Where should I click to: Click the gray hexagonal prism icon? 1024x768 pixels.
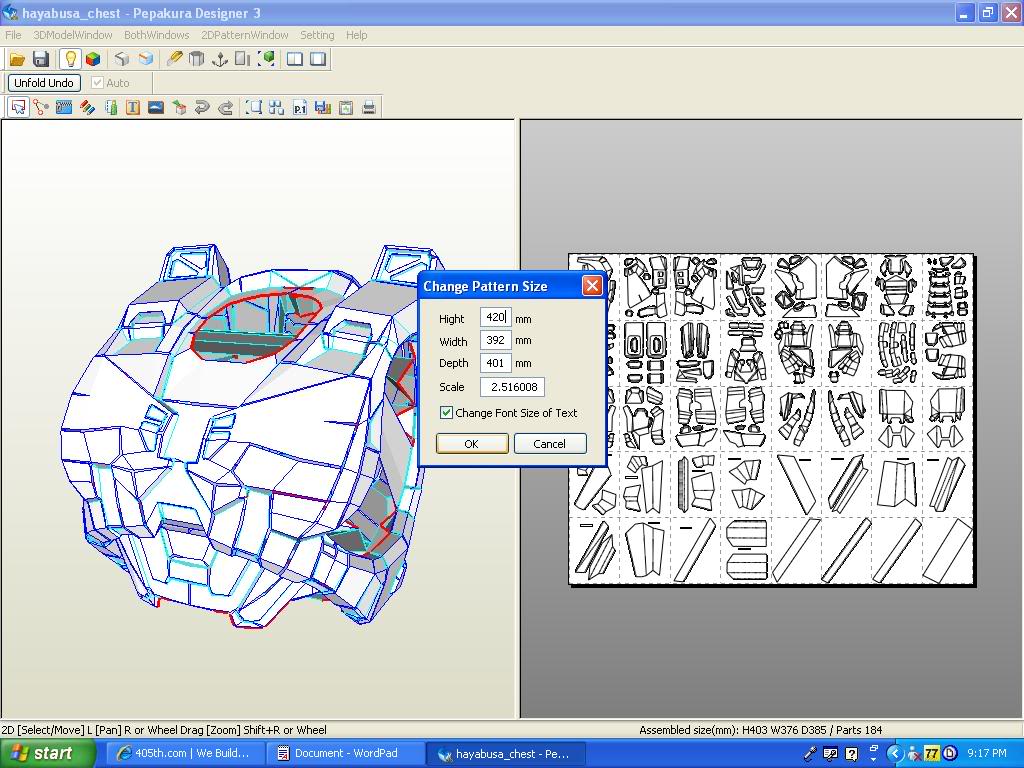pos(197,59)
